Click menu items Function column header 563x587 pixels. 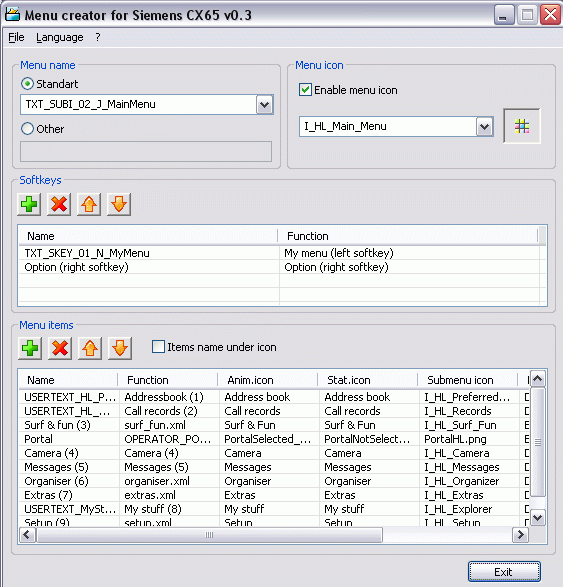[168, 380]
